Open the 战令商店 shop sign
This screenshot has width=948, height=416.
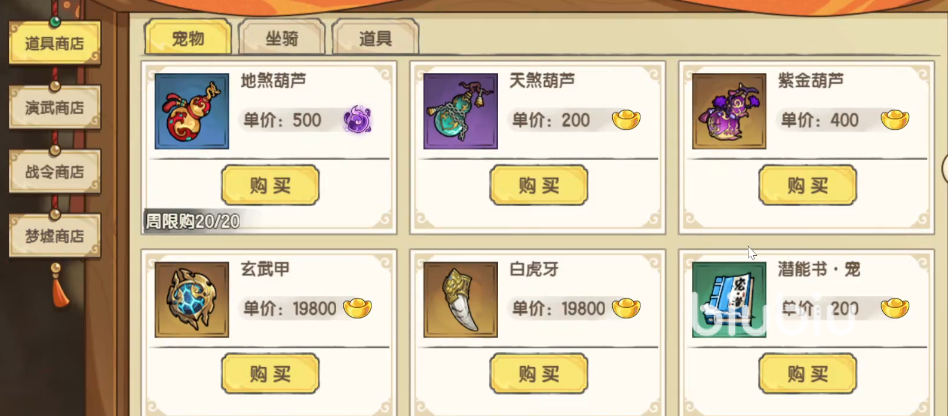tap(54, 172)
